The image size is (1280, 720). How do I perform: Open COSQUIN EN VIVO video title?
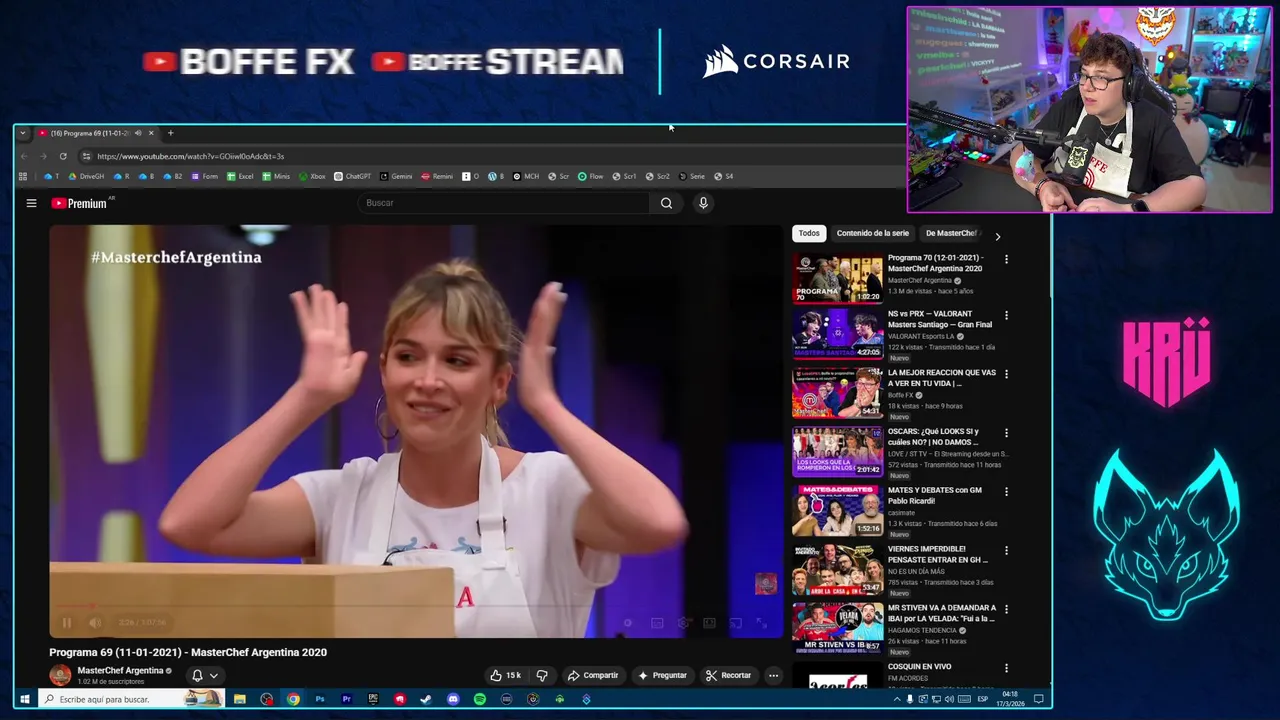919,667
